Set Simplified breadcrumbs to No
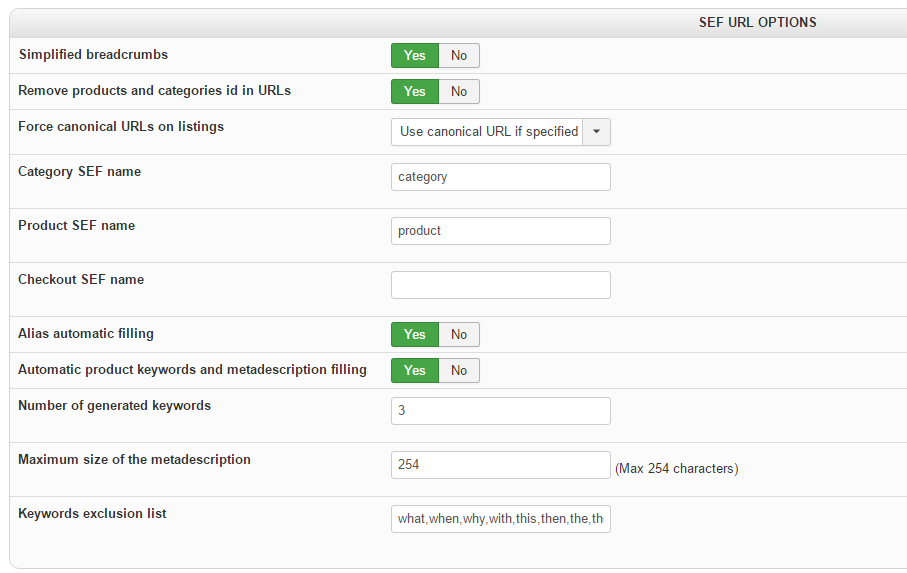907x573 pixels. tap(459, 55)
